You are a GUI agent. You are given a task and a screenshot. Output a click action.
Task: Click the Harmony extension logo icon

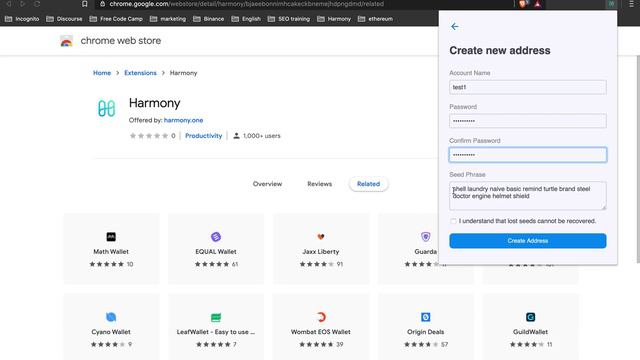[x=107, y=109]
